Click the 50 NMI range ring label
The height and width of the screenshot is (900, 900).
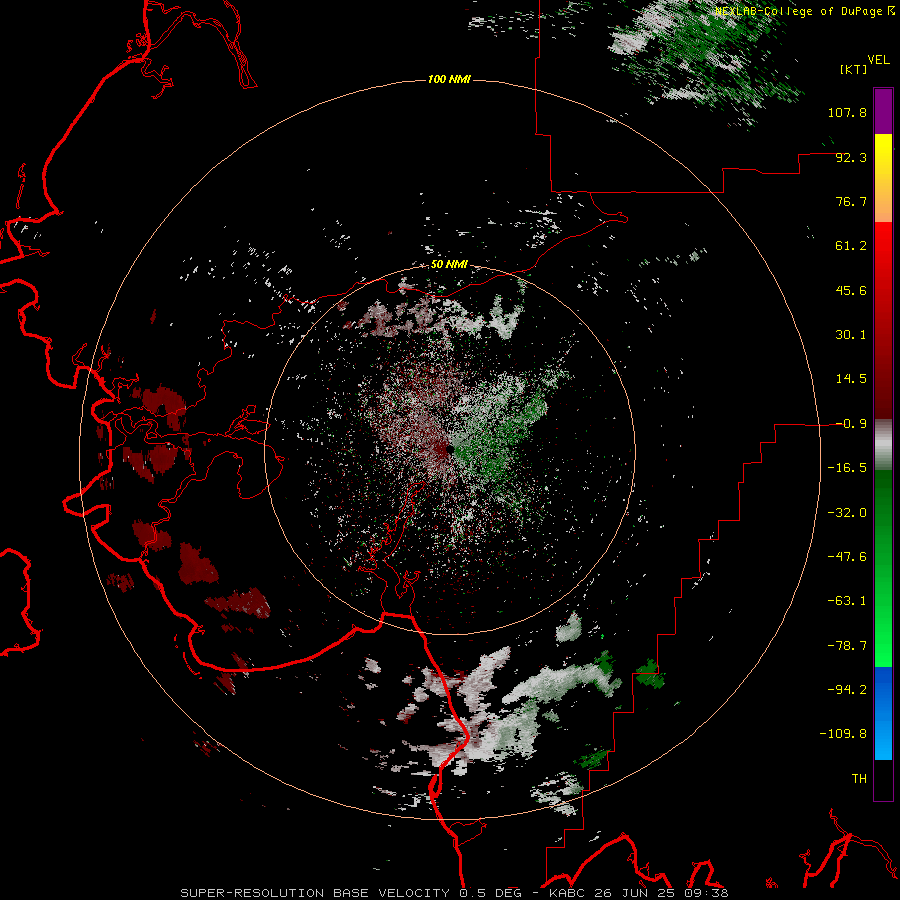click(x=449, y=265)
